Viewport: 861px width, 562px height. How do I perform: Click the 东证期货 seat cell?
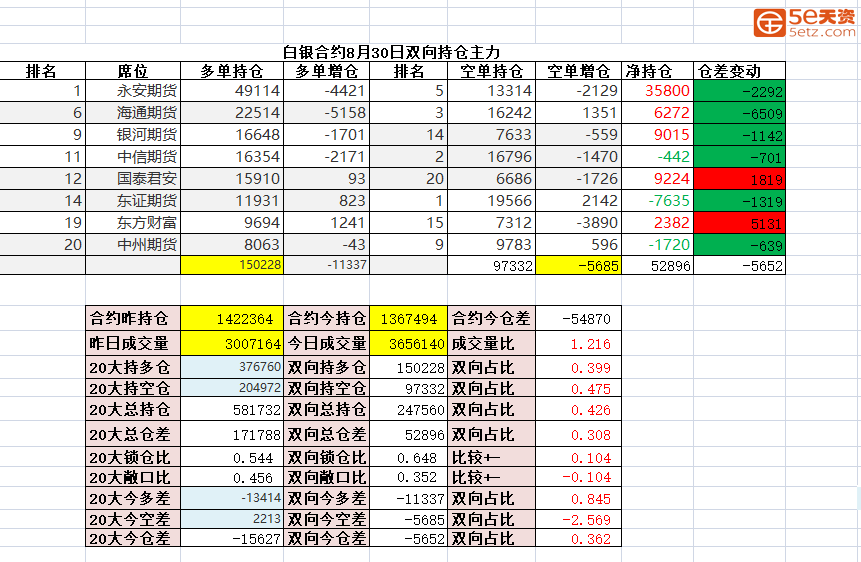pos(133,201)
